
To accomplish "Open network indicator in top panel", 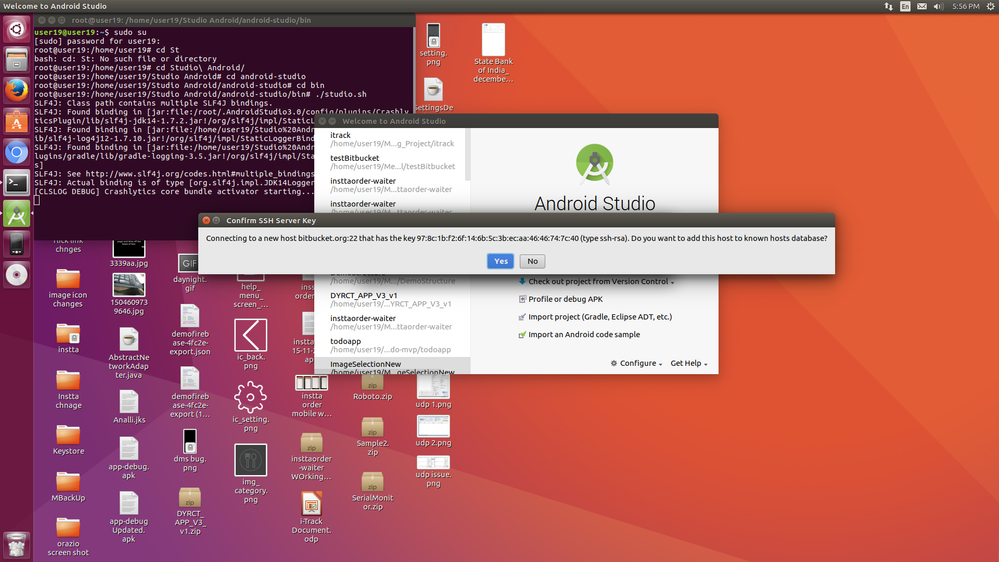I will coord(888,6).
